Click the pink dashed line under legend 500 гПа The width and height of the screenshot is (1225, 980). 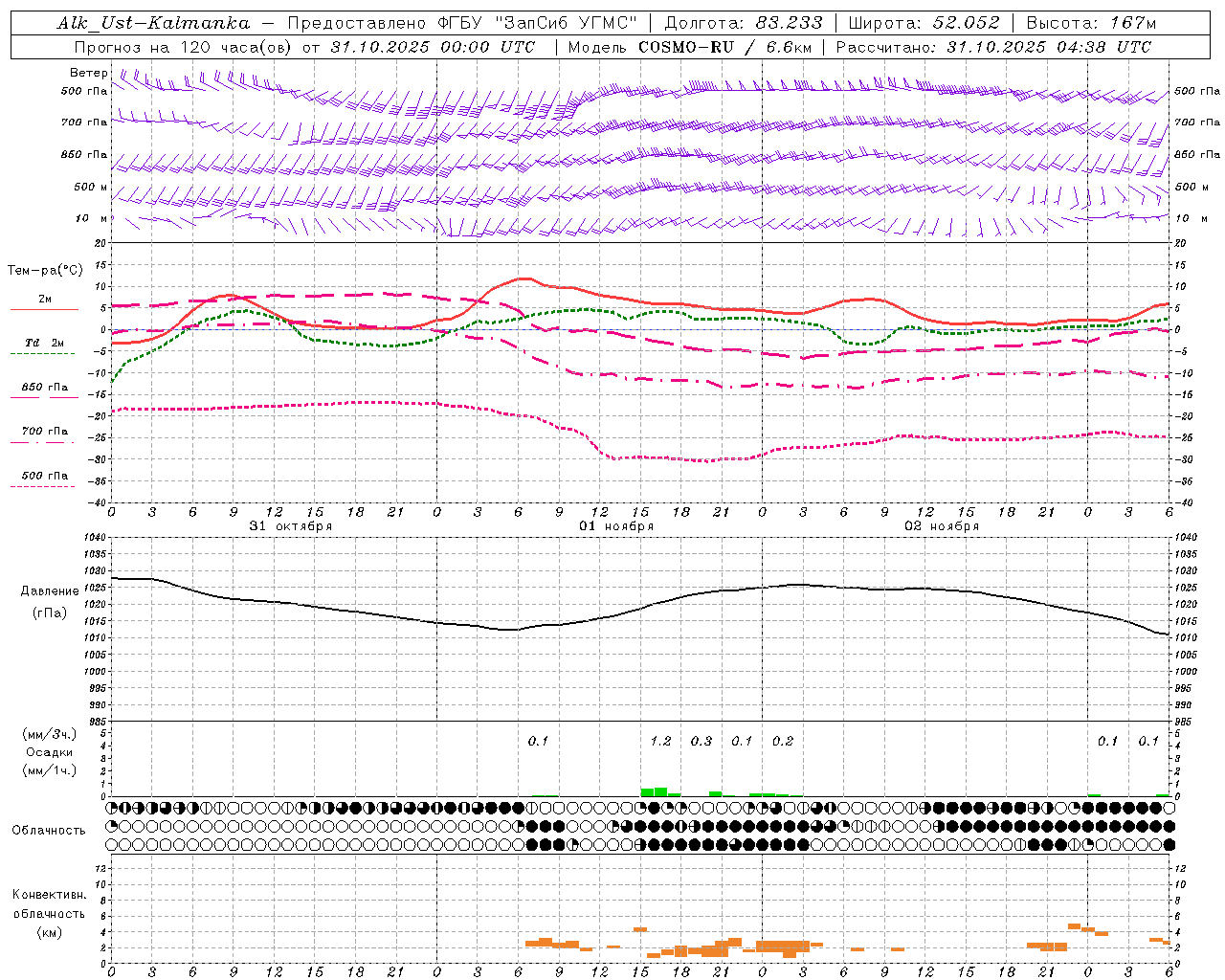tap(42, 486)
